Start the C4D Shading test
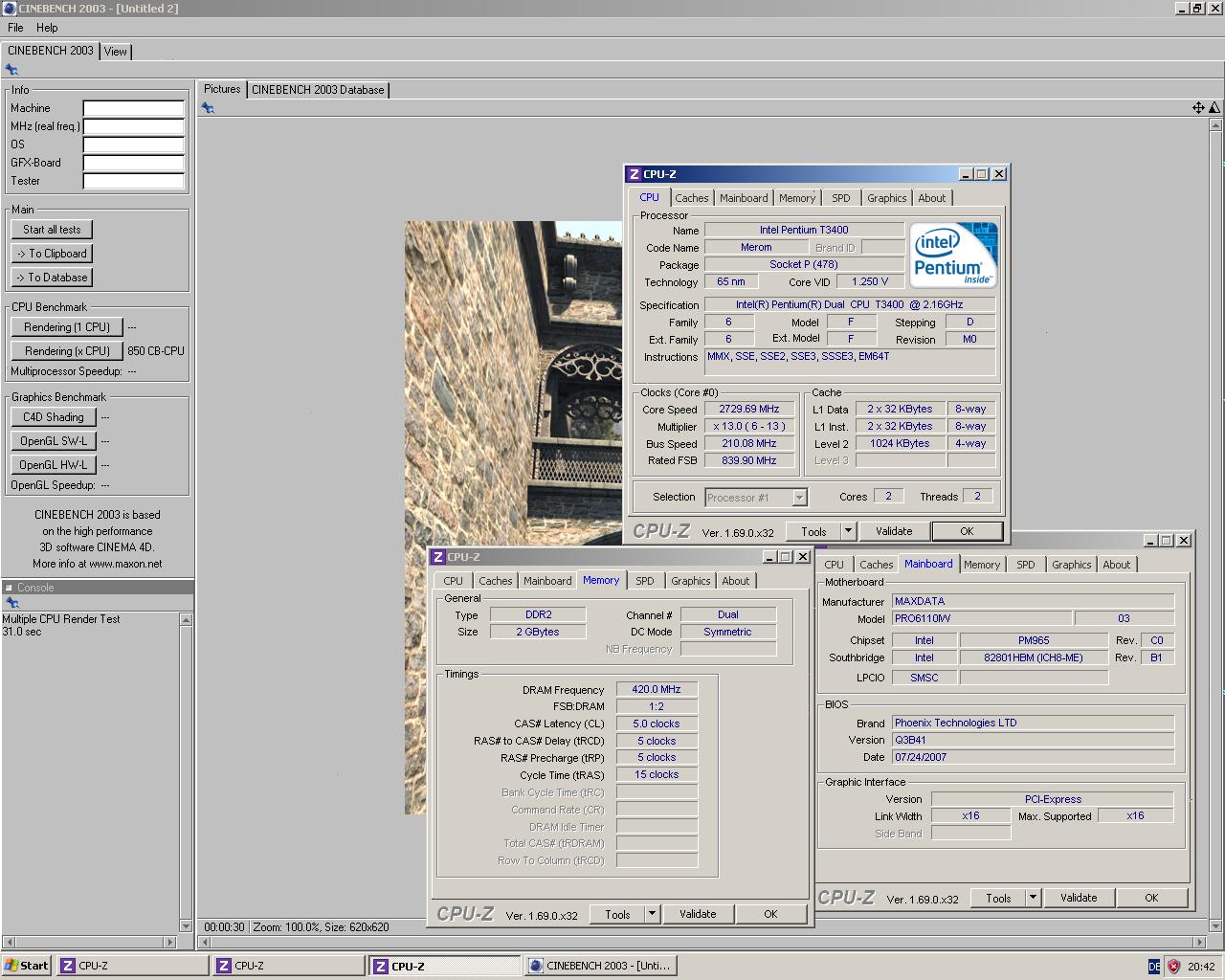 (x=54, y=417)
